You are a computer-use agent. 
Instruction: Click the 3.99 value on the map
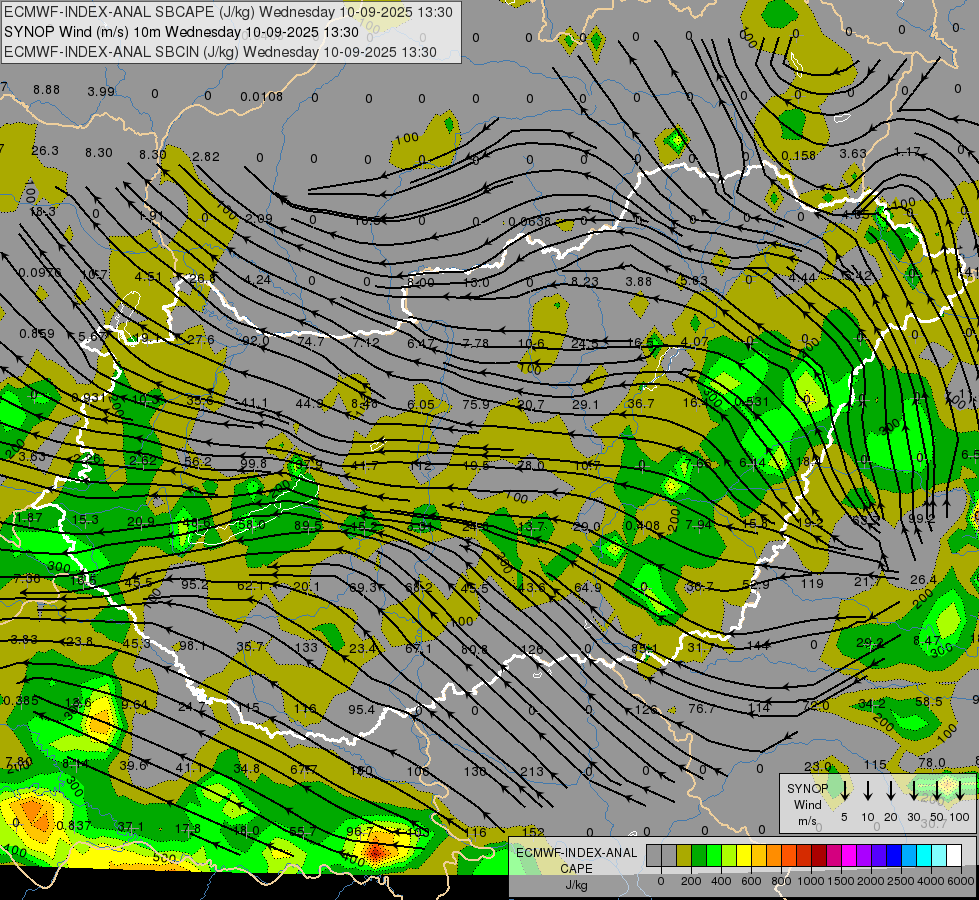(101, 92)
